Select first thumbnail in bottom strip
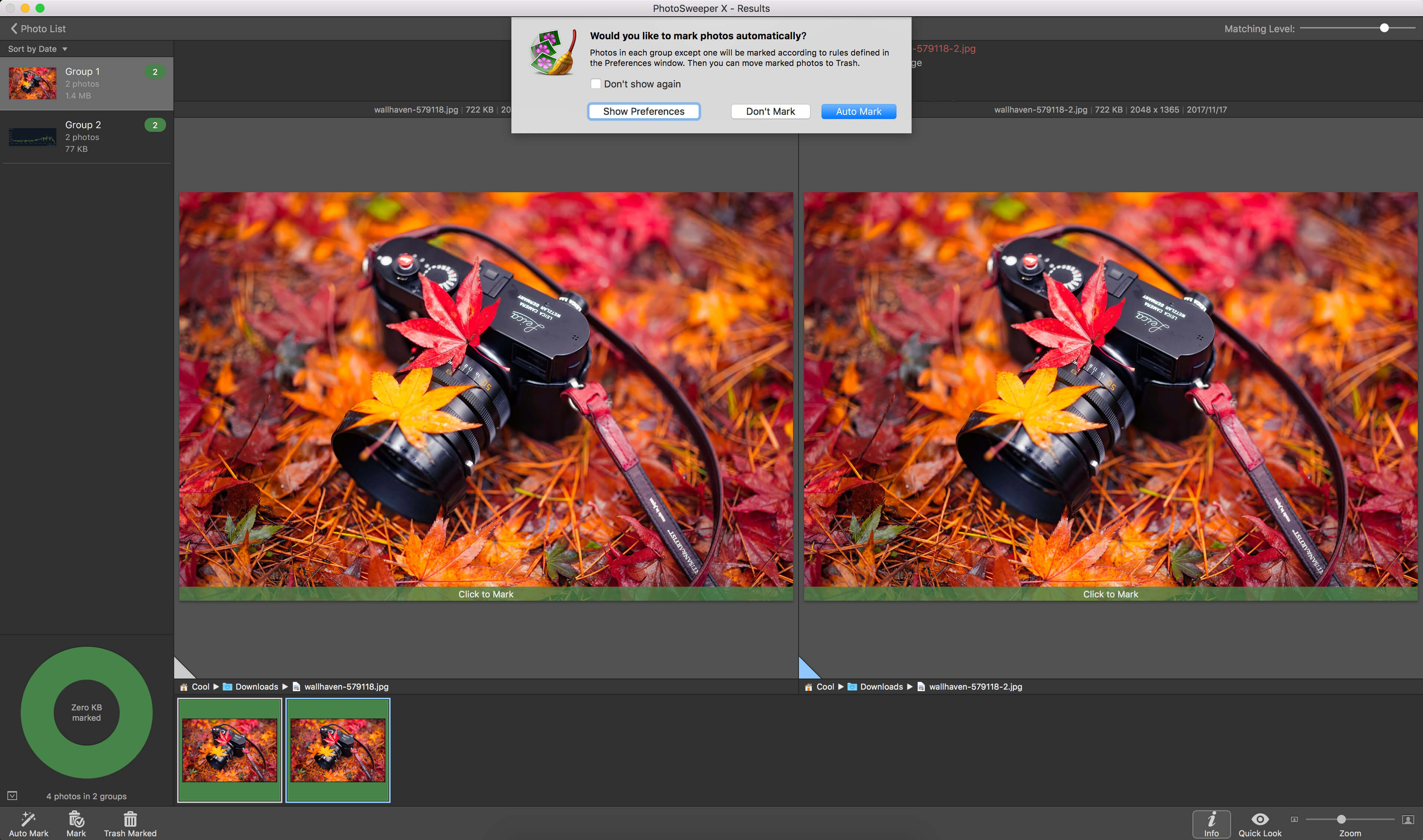 (x=229, y=750)
